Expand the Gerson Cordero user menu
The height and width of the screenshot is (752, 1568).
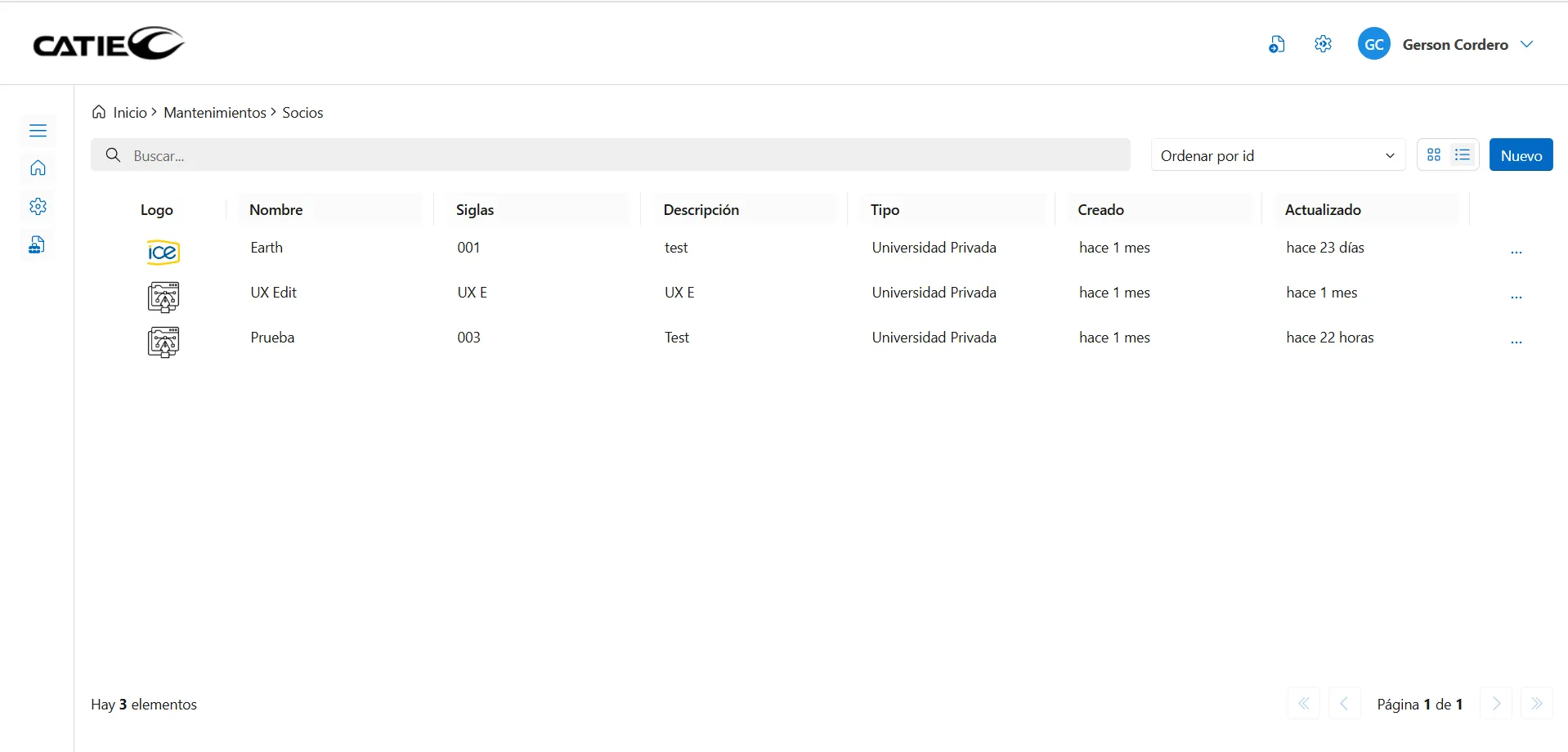tap(1526, 44)
